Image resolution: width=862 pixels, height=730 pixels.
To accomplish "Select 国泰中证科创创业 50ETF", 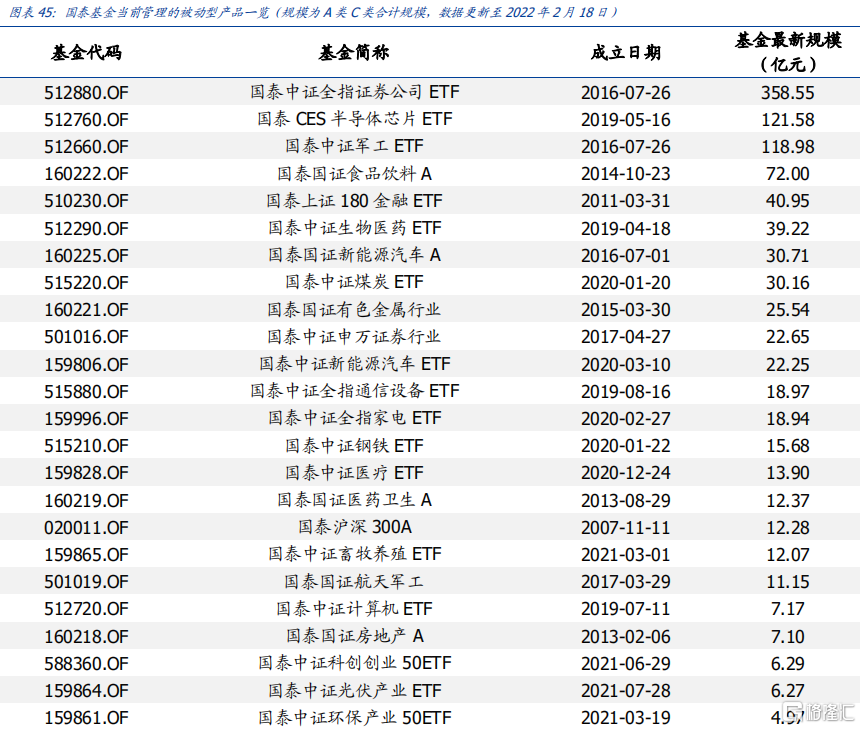I will [355, 663].
